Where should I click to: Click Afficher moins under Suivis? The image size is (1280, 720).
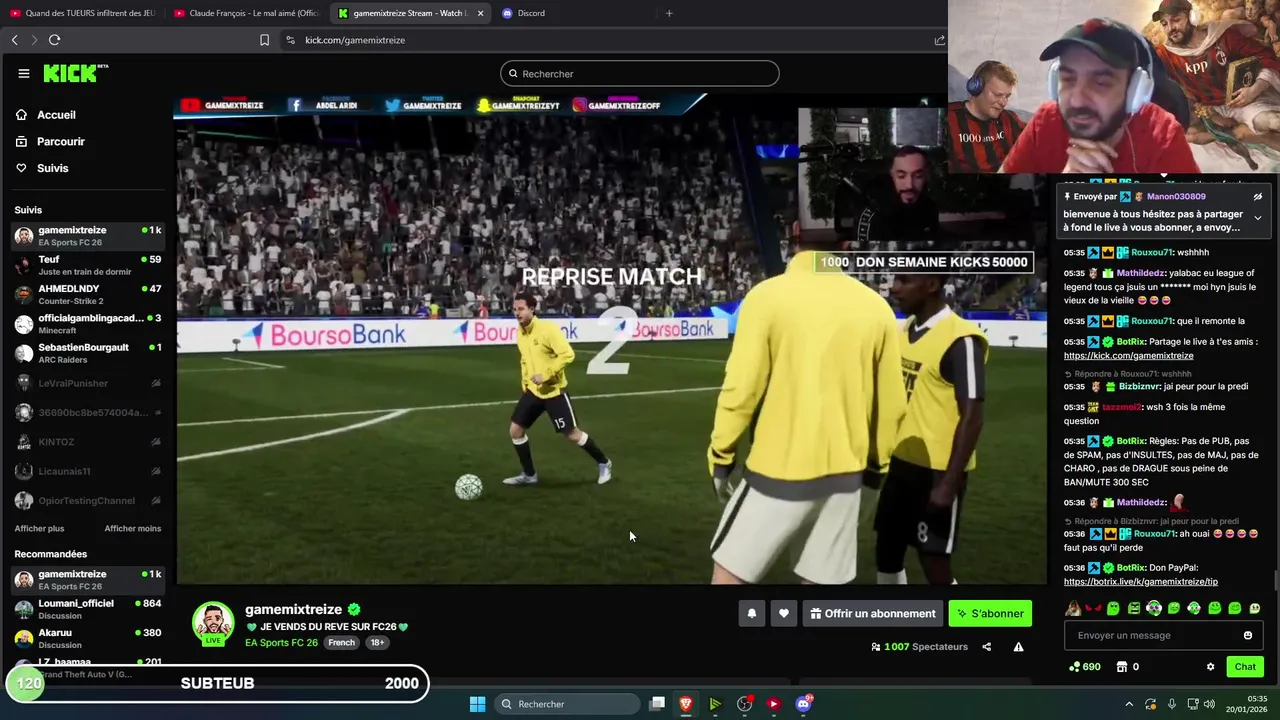pyautogui.click(x=133, y=529)
